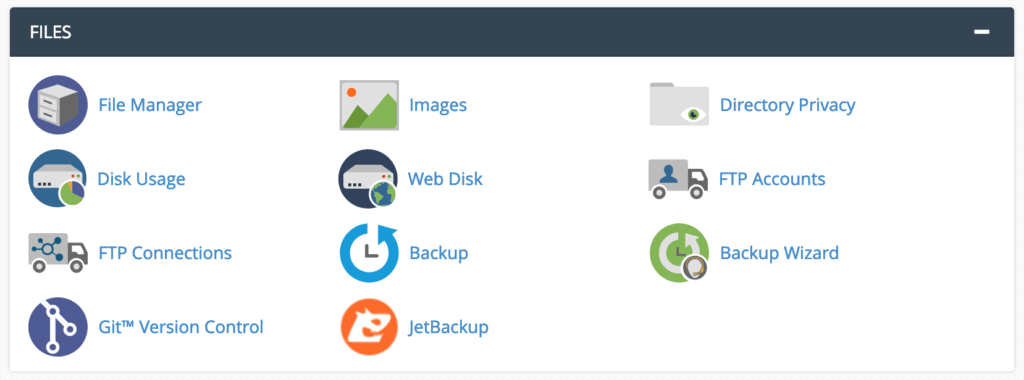
Task: Select the FTP Accounts truck icon
Action: pyautogui.click(x=679, y=178)
